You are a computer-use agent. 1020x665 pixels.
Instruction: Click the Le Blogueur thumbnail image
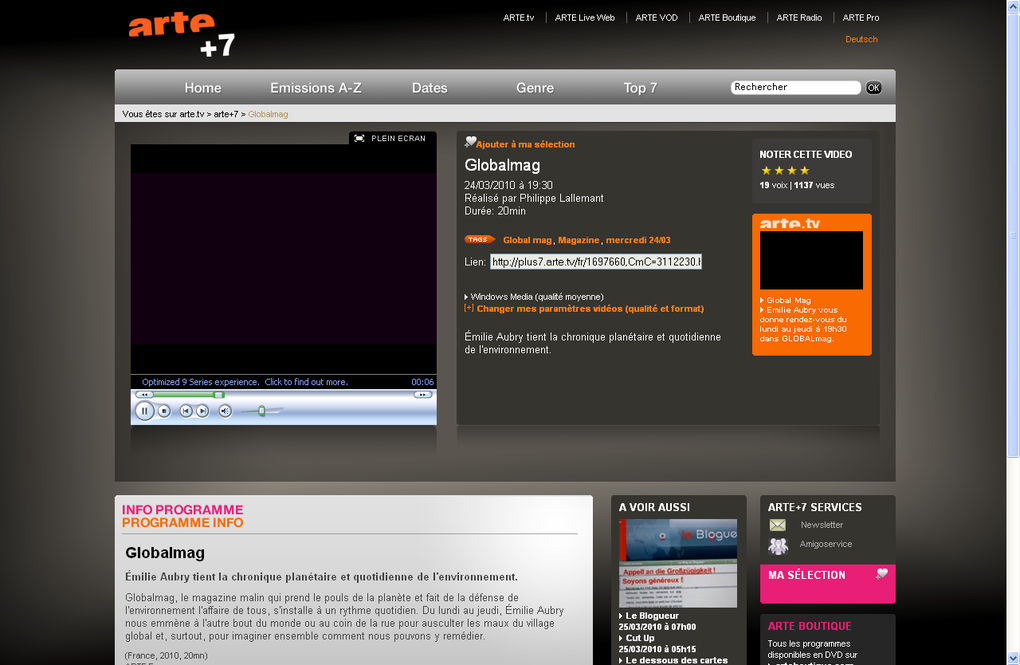click(678, 563)
